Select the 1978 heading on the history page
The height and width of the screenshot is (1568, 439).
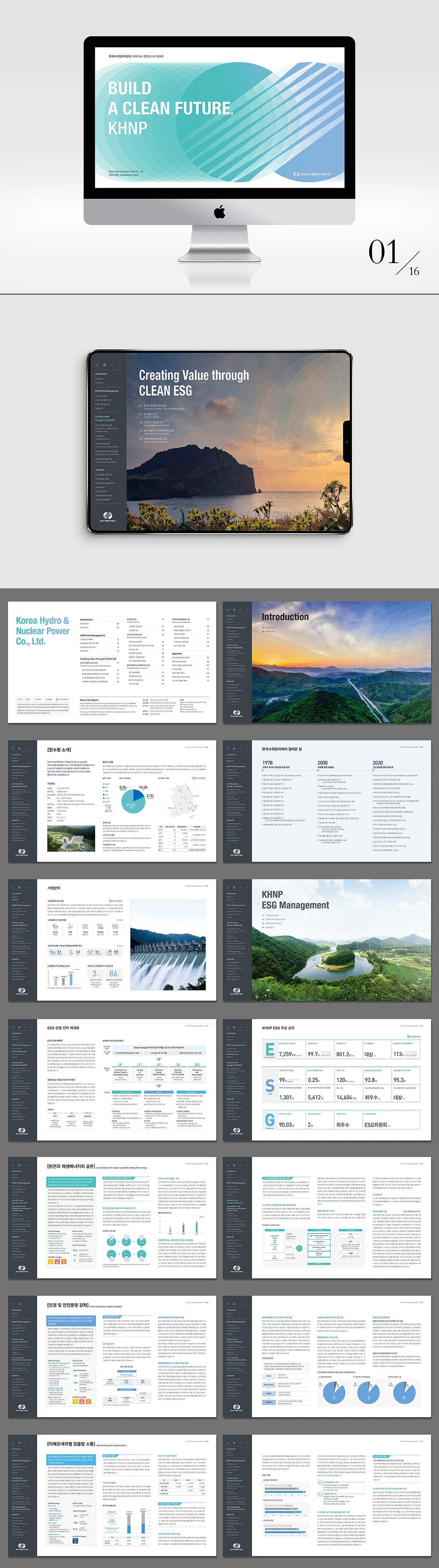click(267, 762)
